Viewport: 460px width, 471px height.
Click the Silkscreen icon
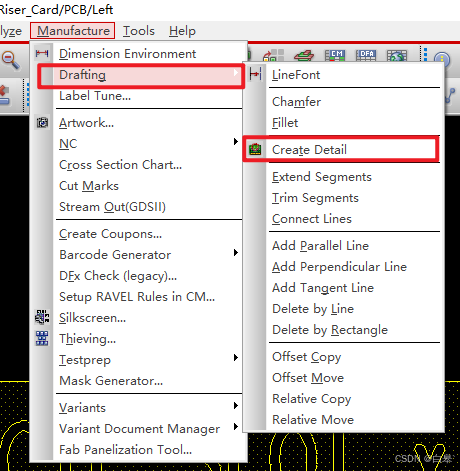click(x=42, y=317)
